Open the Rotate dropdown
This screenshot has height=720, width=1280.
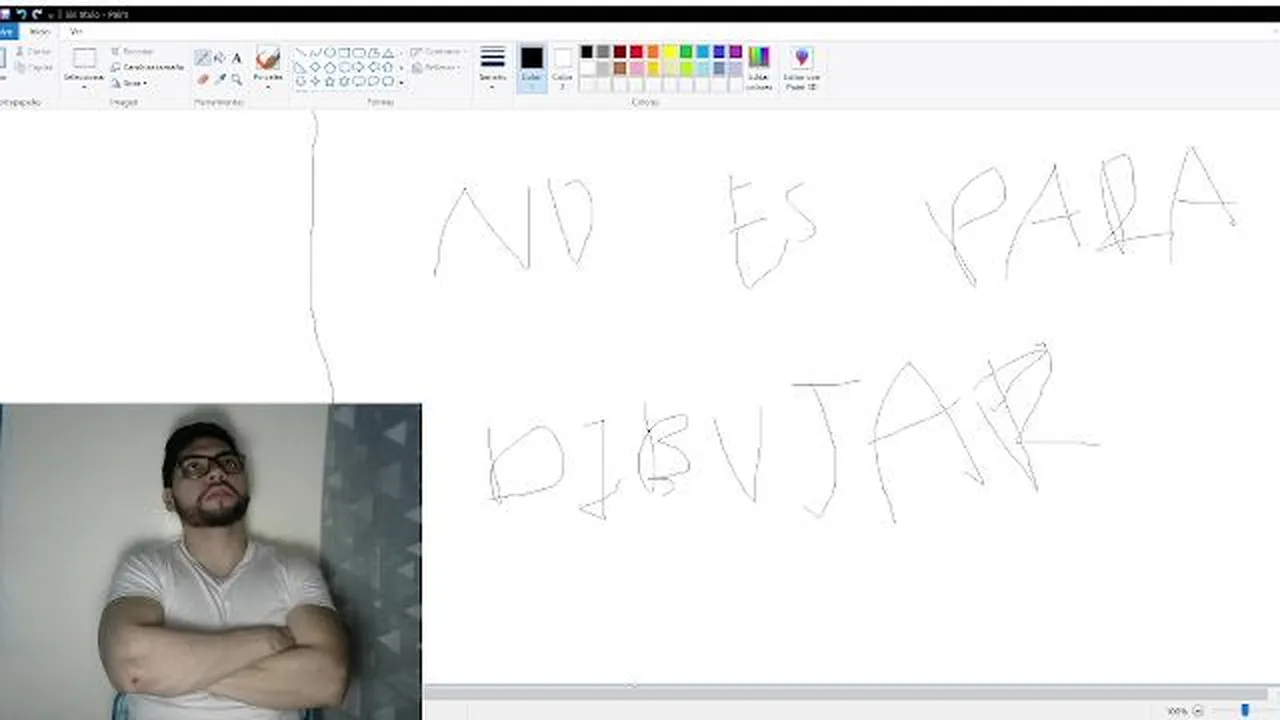(130, 83)
